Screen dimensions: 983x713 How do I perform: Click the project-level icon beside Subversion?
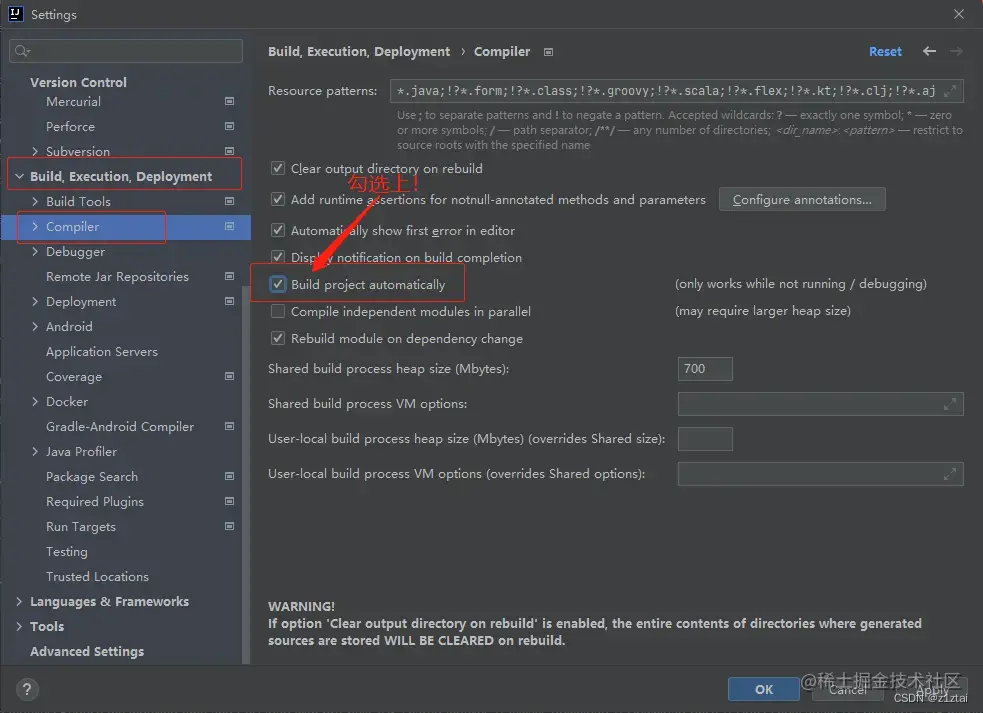pos(229,151)
